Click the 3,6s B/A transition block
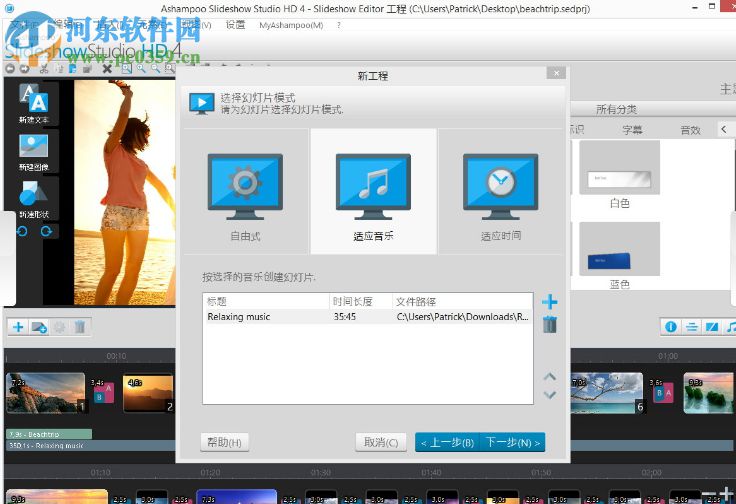The height and width of the screenshot is (504, 736). click(662, 391)
